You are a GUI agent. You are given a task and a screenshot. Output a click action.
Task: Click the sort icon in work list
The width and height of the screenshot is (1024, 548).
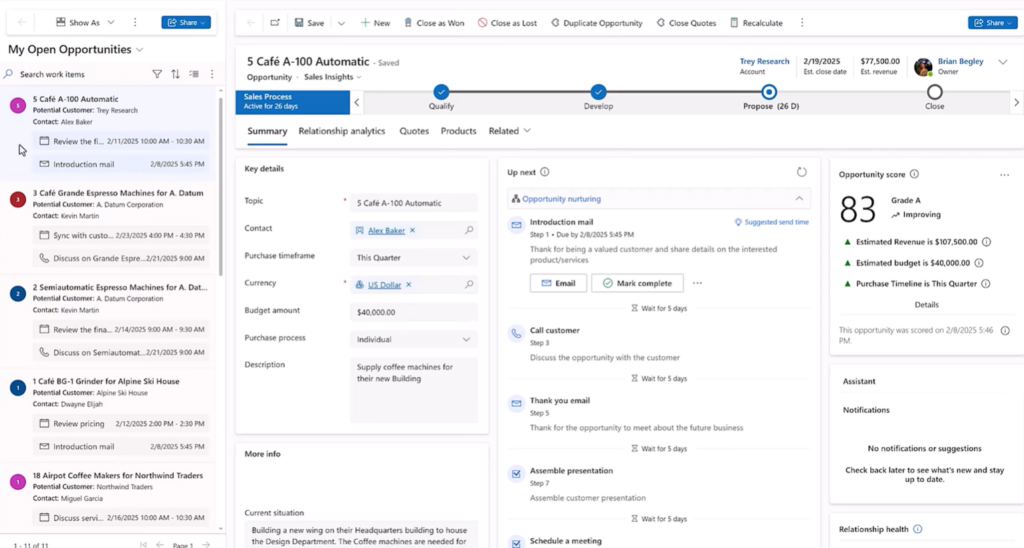[175, 74]
